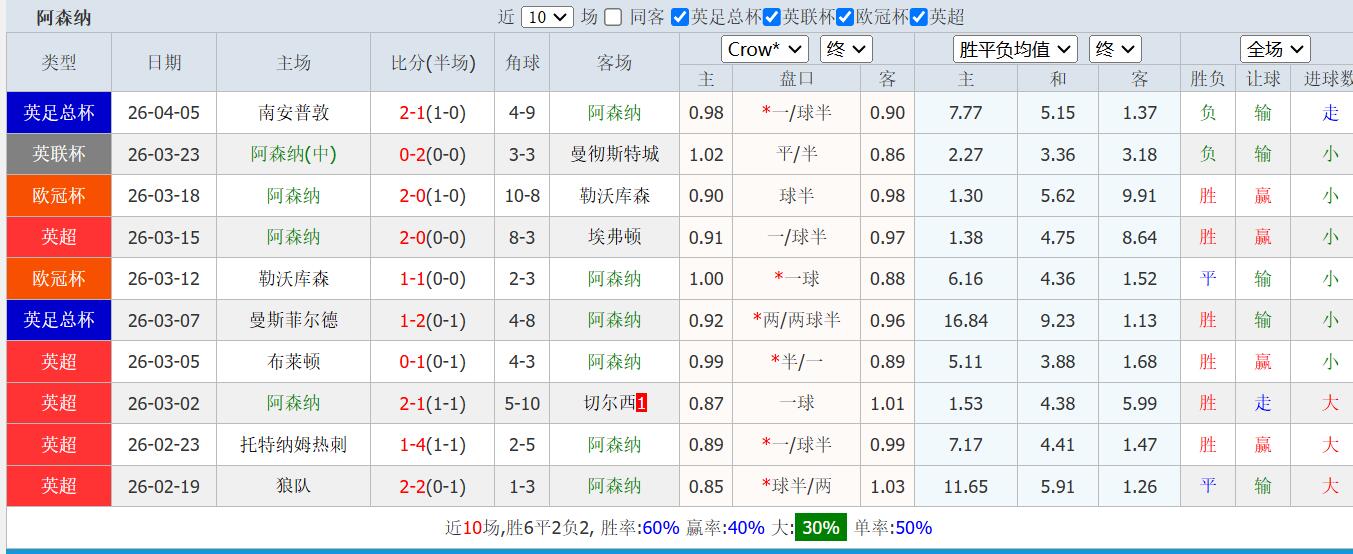
Task: Click the 类型 column header
Action: (59, 63)
